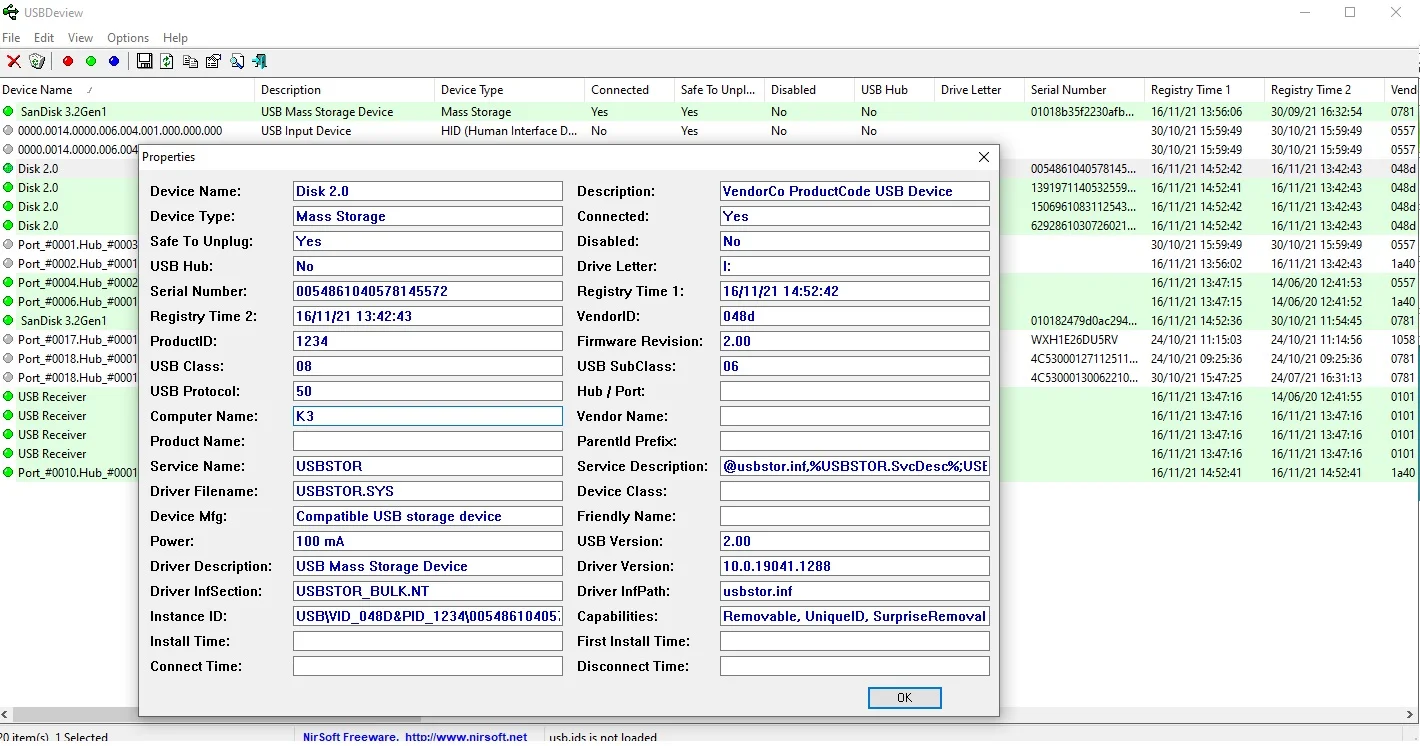Viewport: 1420px width, 746px height.
Task: Click the green circle enable icon
Action: [91, 62]
